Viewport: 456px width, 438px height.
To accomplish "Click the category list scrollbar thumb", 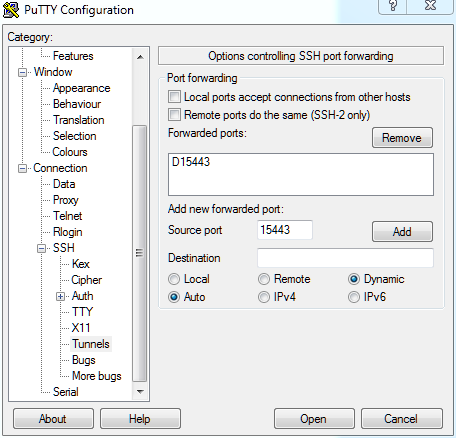I will coord(140,253).
